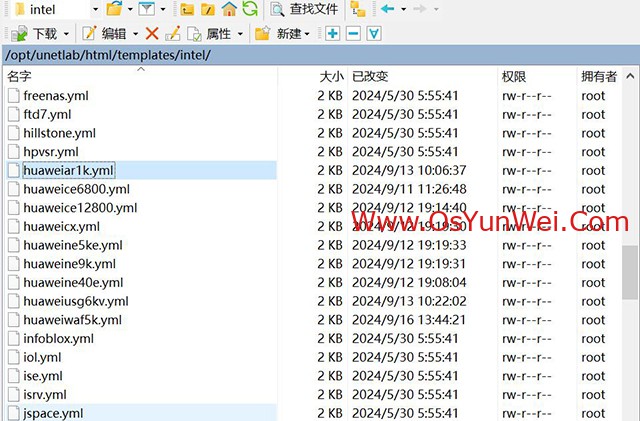Click the file icon beside ftd7.yml
Screen dimensions: 640x421
[x=14, y=114]
